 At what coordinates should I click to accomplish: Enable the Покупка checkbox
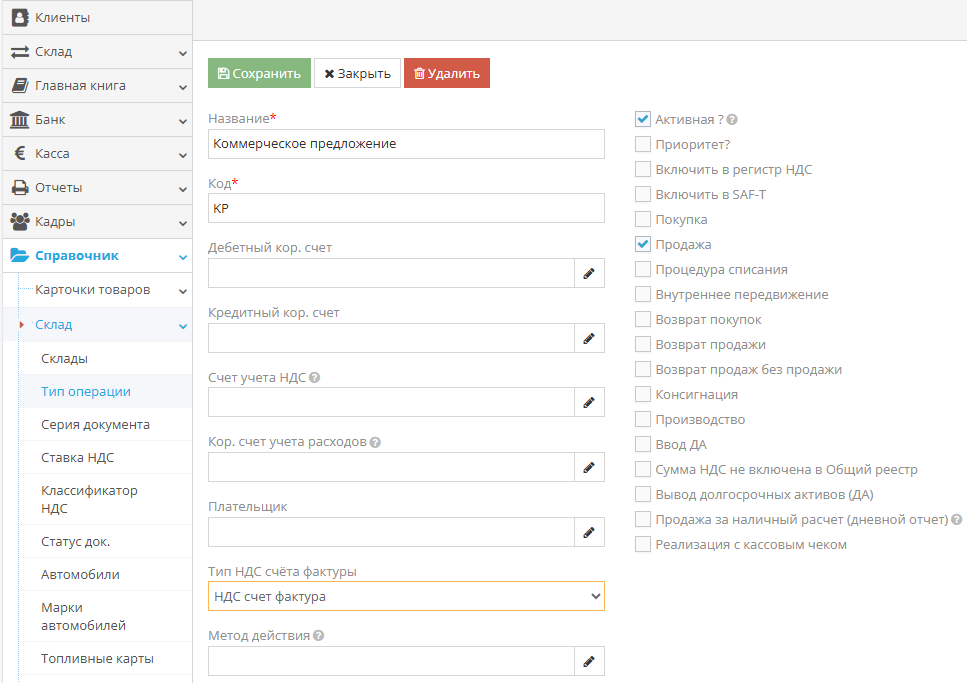point(643,219)
